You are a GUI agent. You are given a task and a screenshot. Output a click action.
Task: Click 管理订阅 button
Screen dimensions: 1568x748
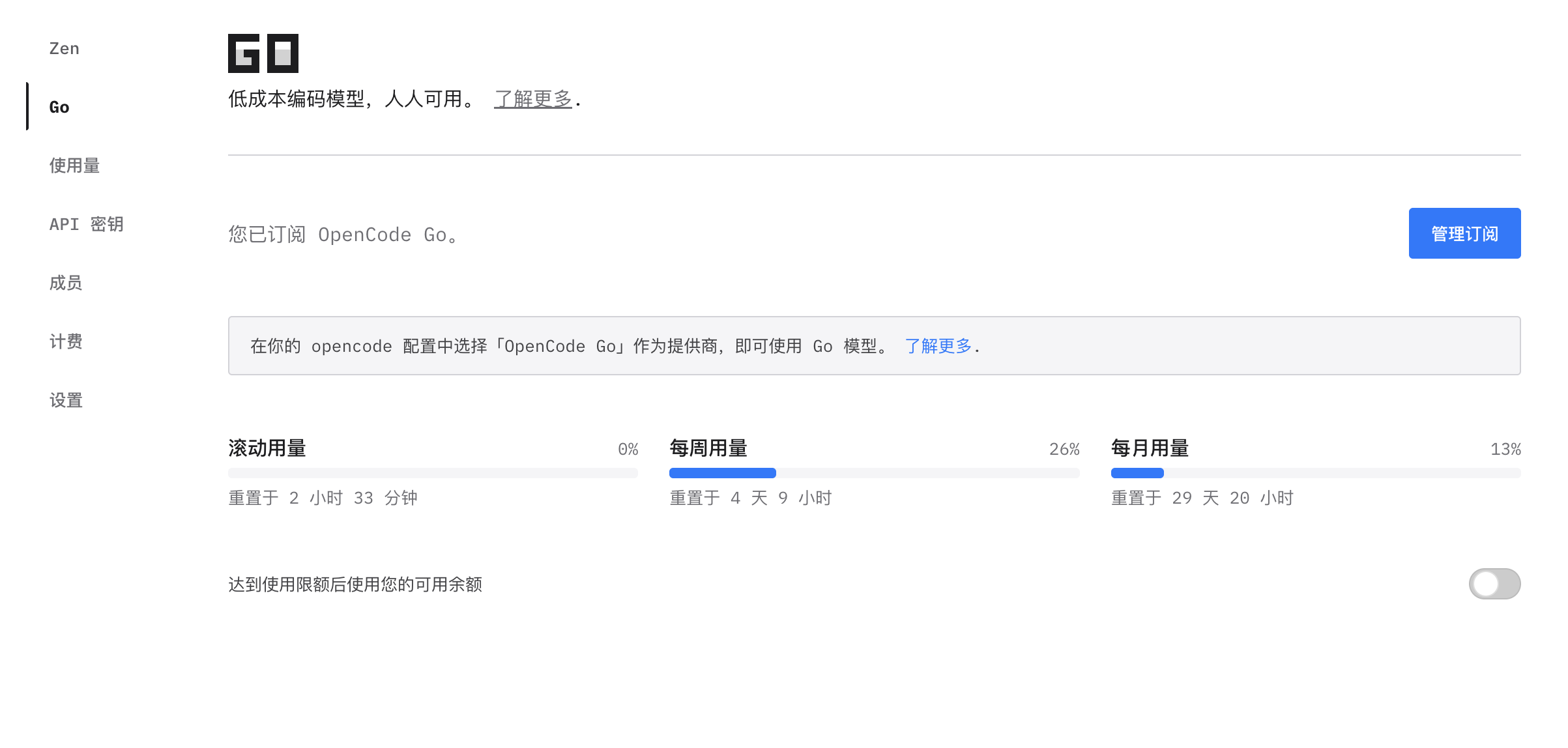click(1464, 233)
